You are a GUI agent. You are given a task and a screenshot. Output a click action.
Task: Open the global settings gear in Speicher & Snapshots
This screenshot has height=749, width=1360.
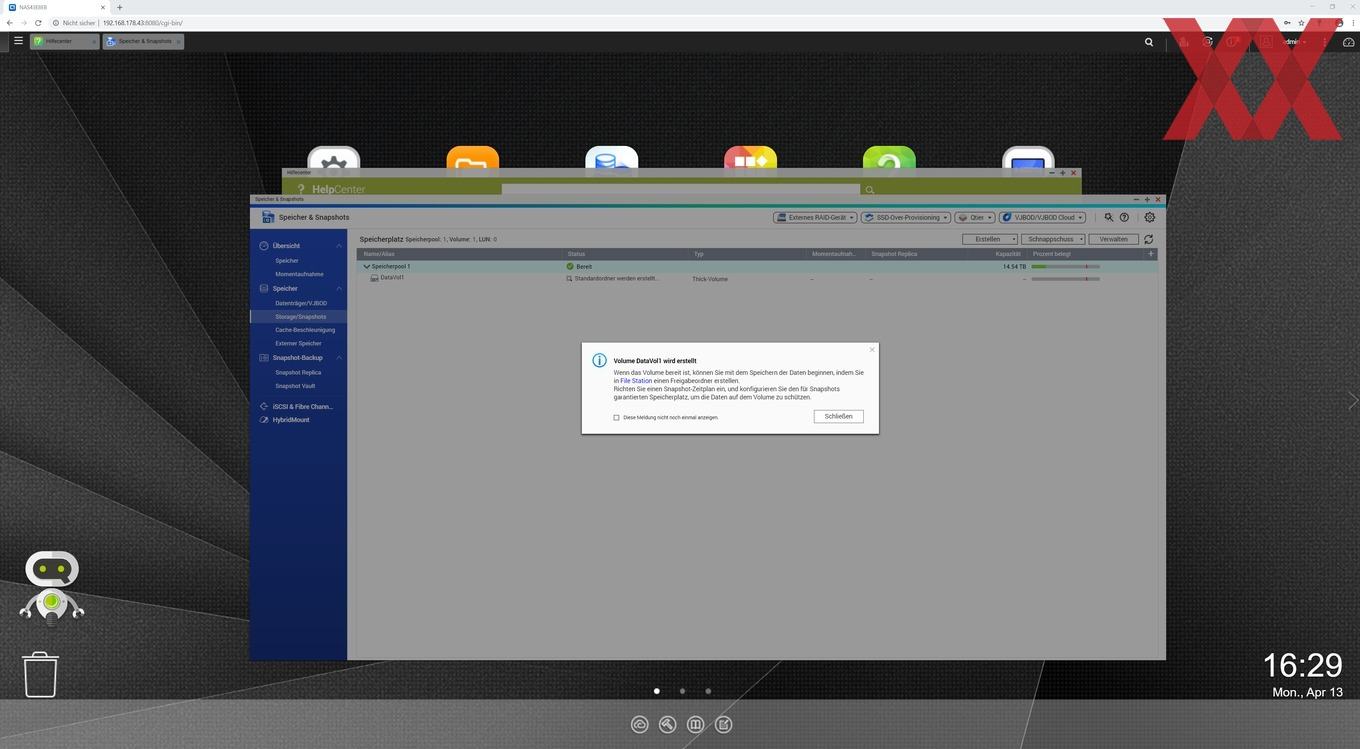(x=1149, y=217)
